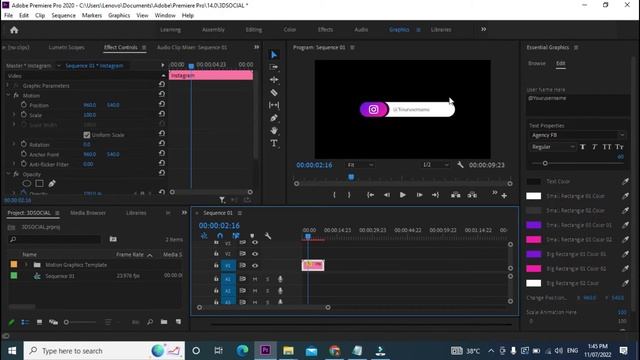Toggle the eye for video track V1
Image resolution: width=640 pixels, height=360 pixels.
[255, 266]
